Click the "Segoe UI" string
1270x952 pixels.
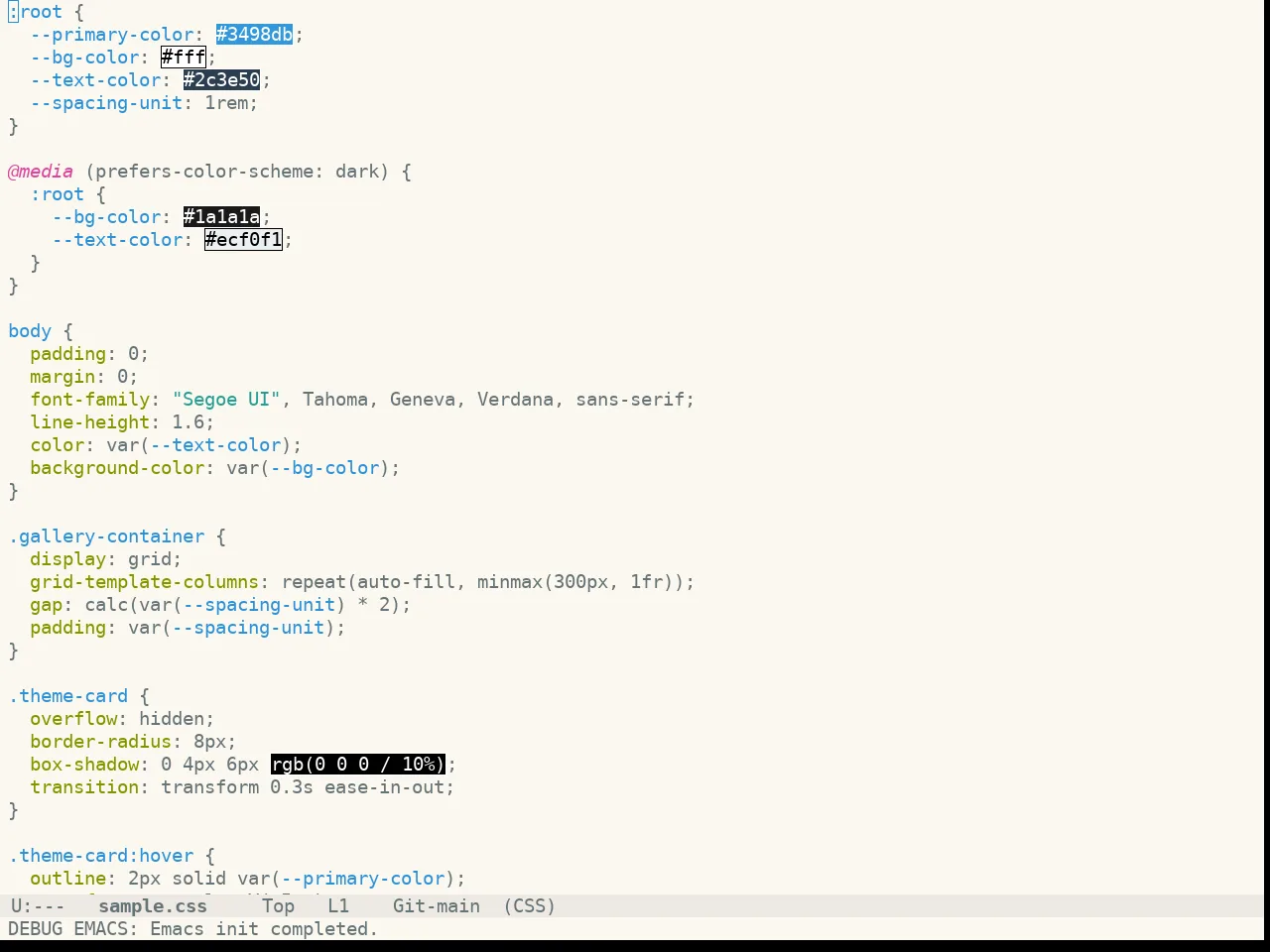pos(226,400)
